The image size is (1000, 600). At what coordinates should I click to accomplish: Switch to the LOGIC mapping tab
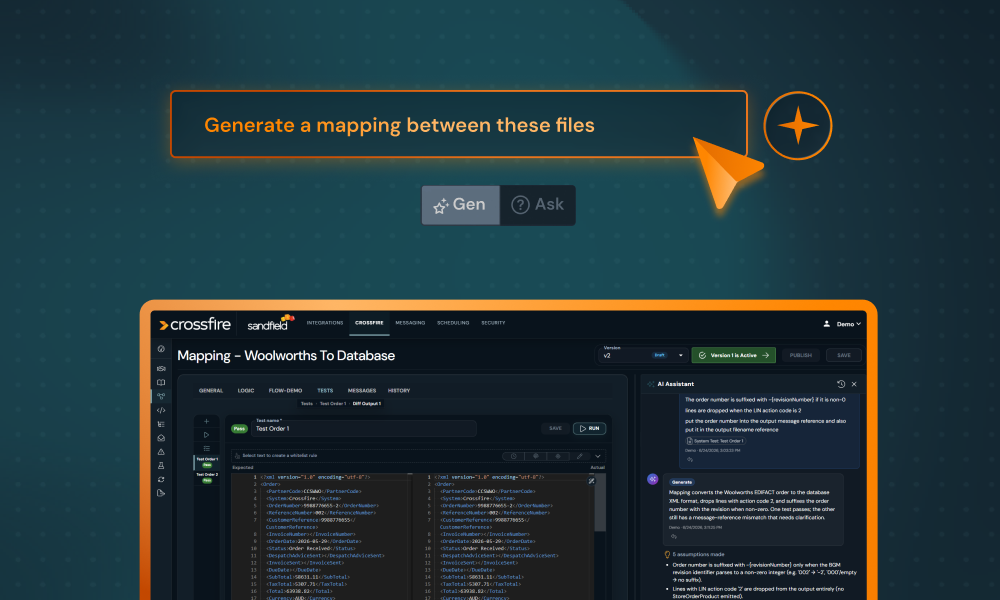(246, 390)
